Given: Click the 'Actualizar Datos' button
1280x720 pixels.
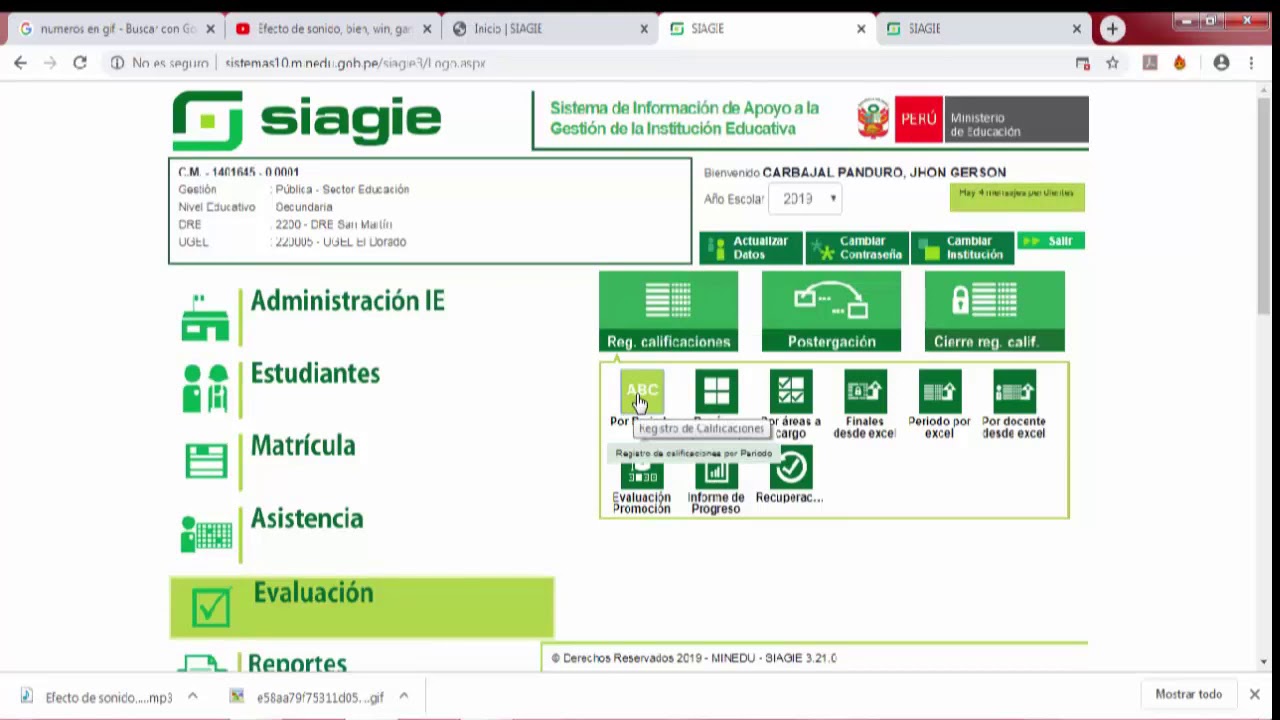Looking at the screenshot, I should (751, 248).
